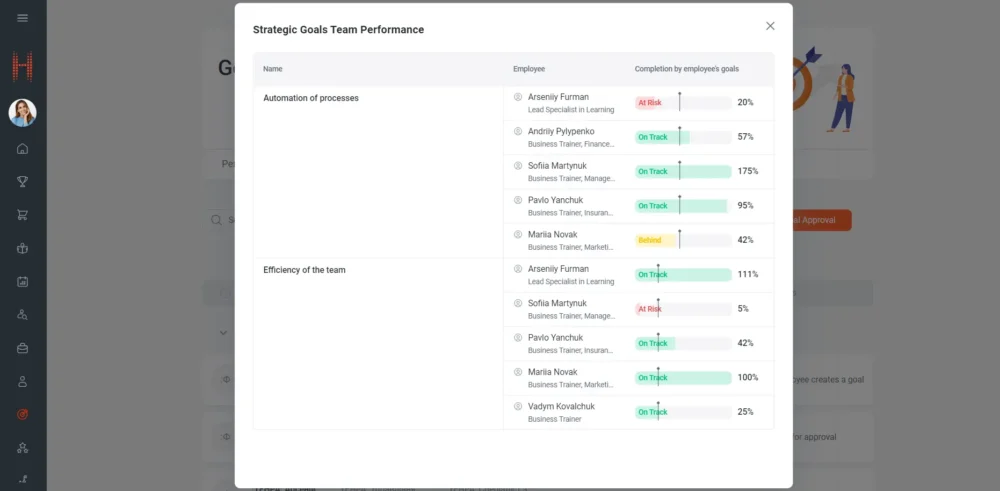Image resolution: width=1000 pixels, height=491 pixels.
Task: Open the calendar icon in sidebar
Action: (22, 282)
